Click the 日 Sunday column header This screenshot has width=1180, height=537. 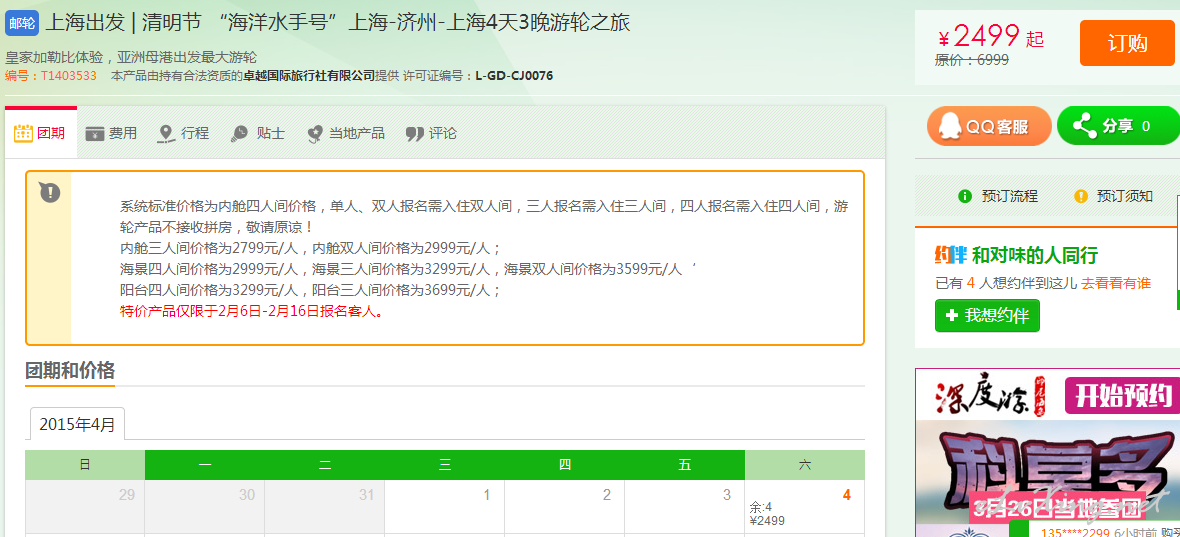click(x=84, y=465)
